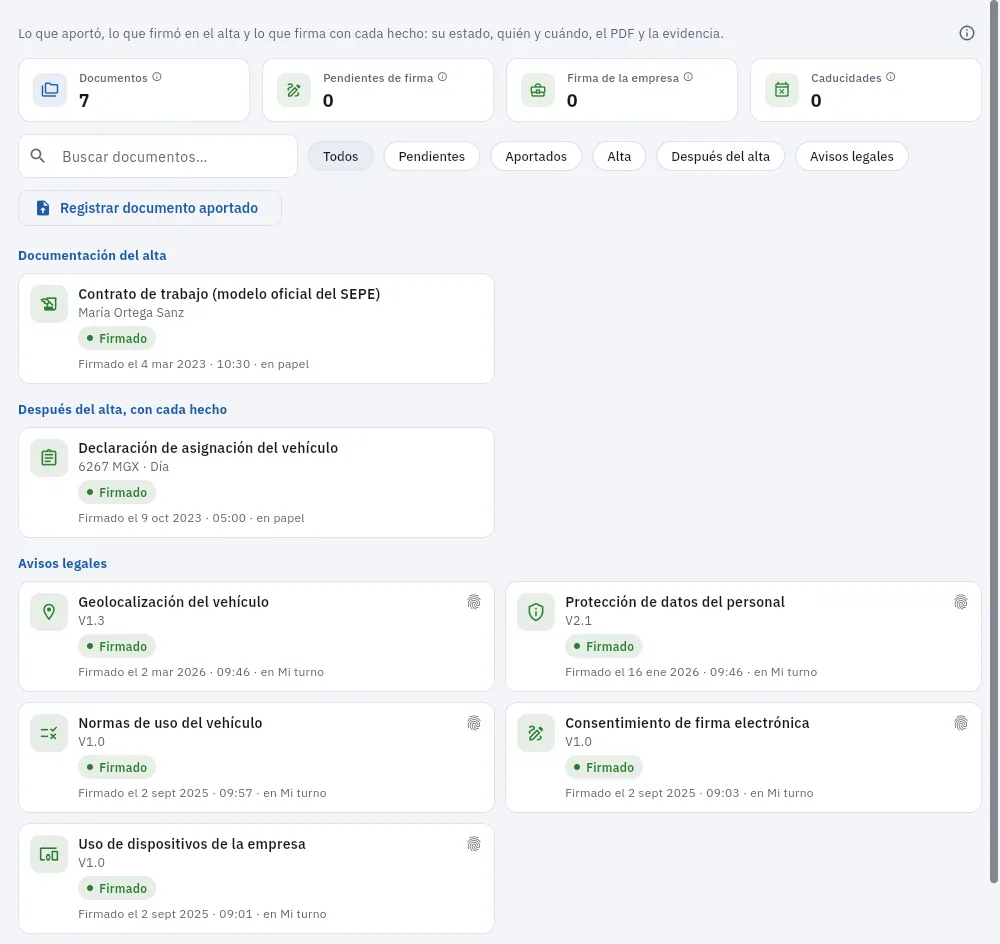This screenshot has width=1000, height=944.
Task: Select the Todos filter chip
Action: click(x=341, y=156)
